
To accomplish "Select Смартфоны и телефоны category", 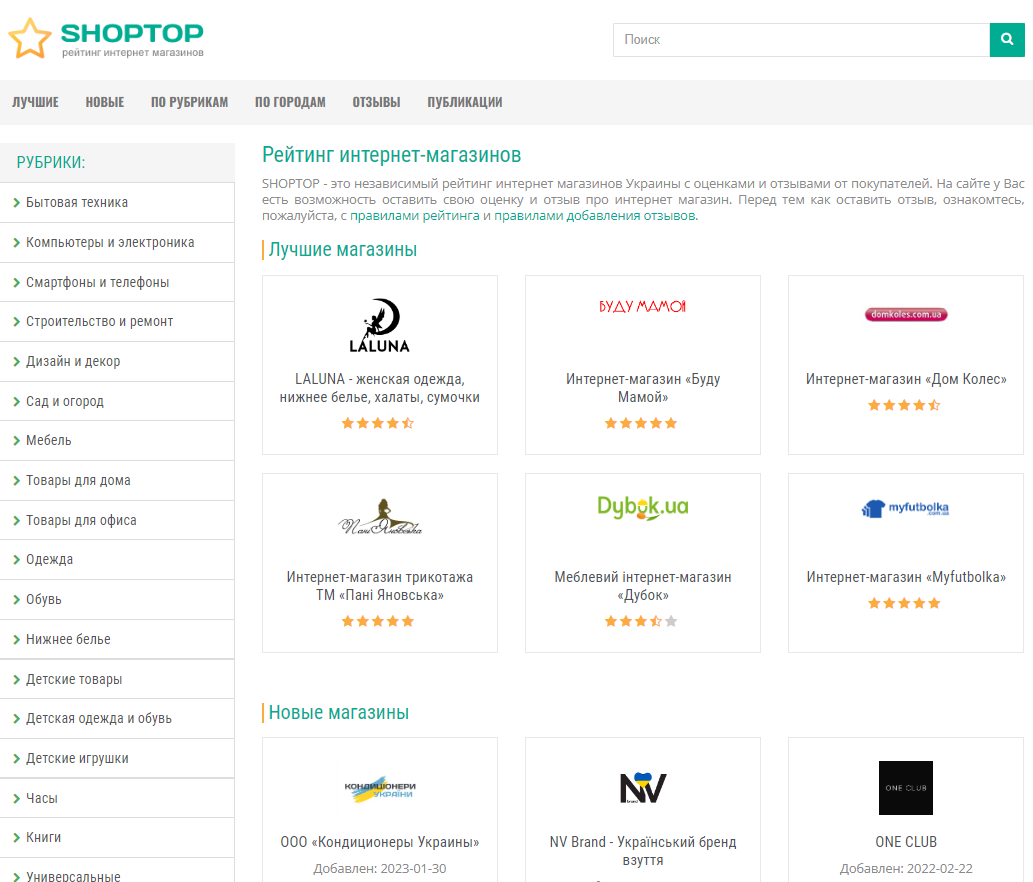I will pyautogui.click(x=117, y=283).
